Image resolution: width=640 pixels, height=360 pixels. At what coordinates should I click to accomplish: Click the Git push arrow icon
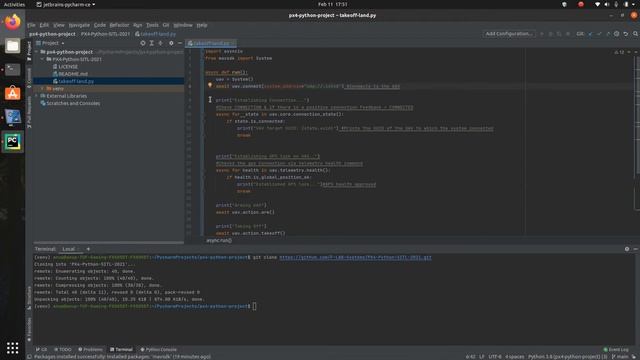[608, 34]
